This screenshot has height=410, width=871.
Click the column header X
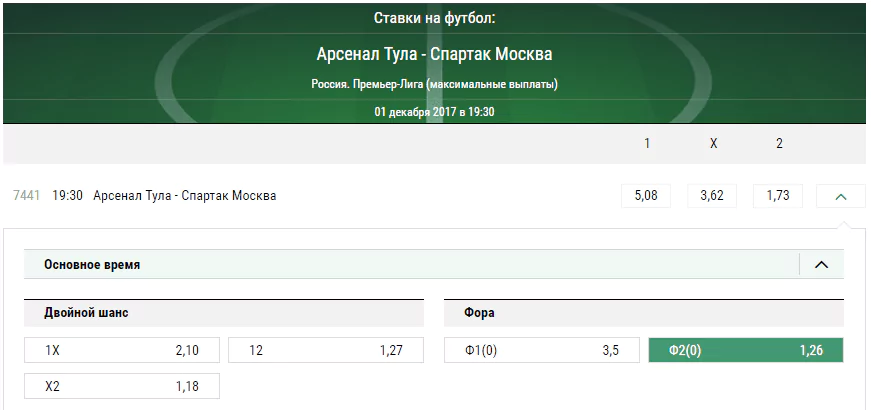coord(713,144)
